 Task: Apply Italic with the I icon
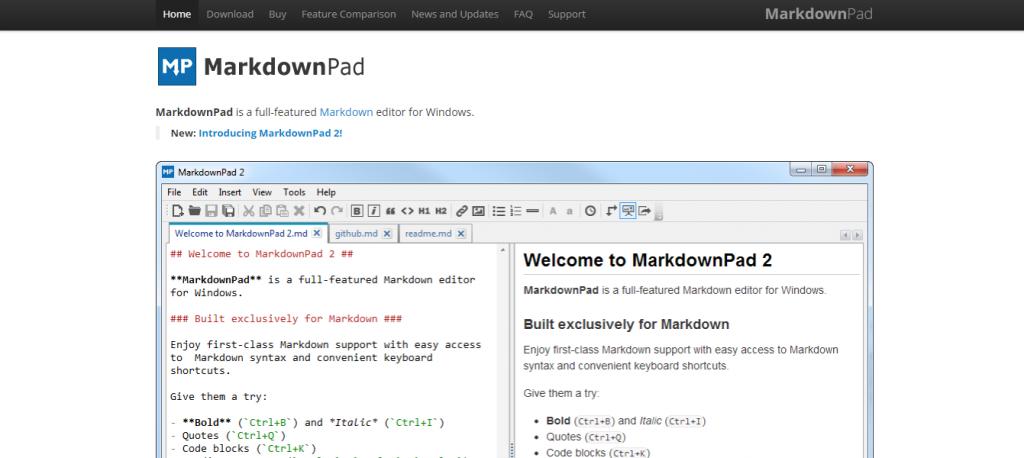[x=374, y=210]
